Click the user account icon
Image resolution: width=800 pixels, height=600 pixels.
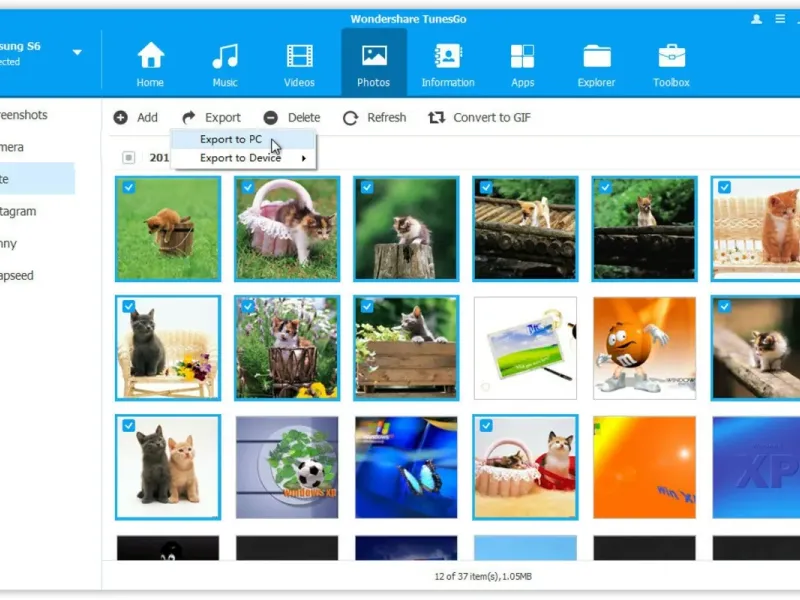[757, 19]
